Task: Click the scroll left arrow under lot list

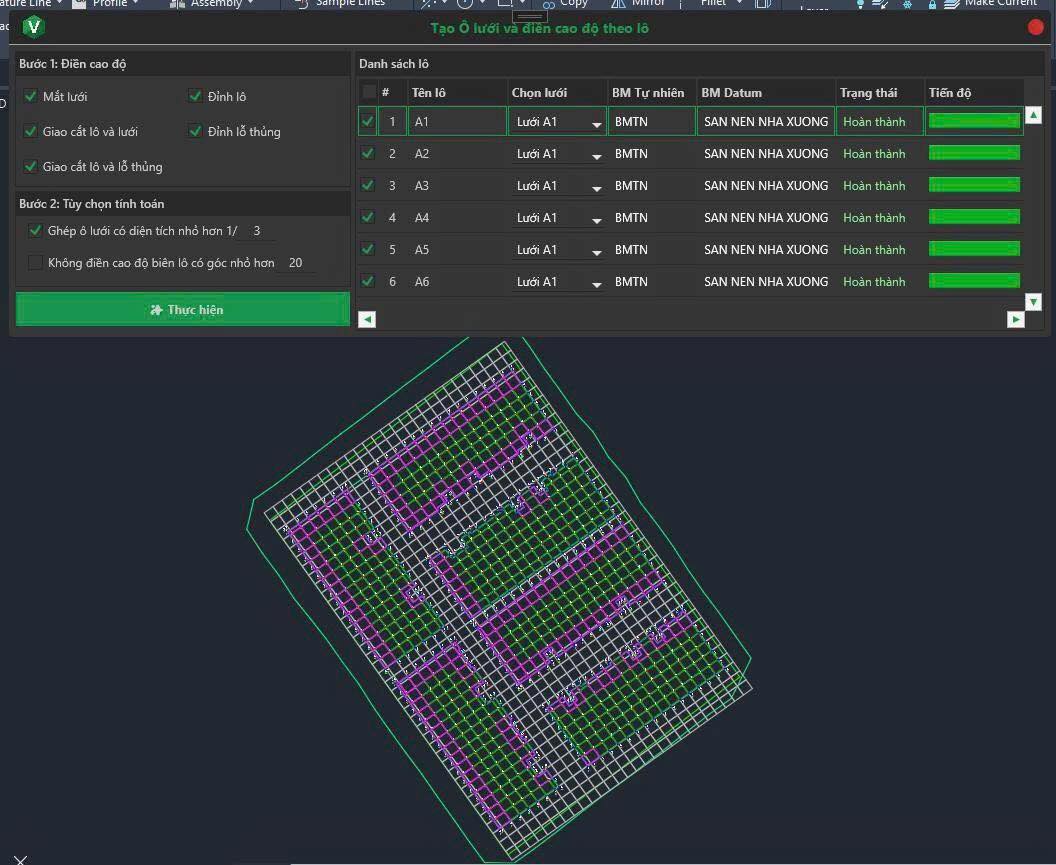Action: (367, 319)
